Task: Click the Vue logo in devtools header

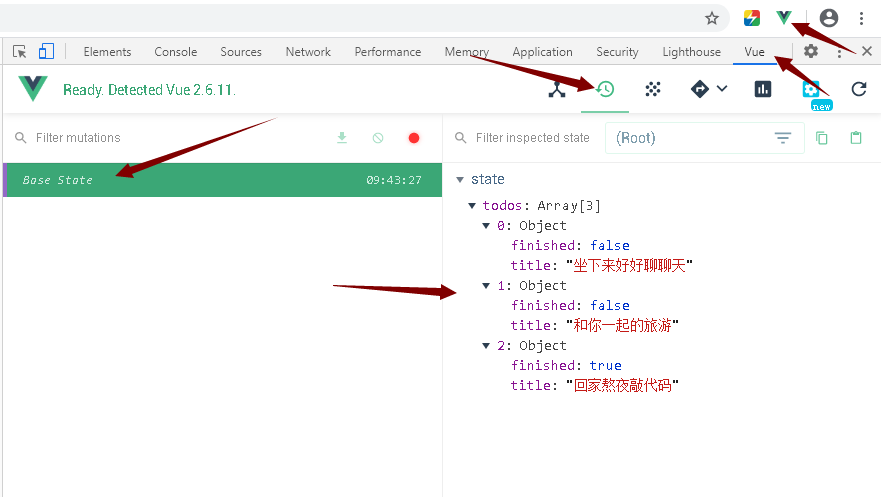Action: pos(33,88)
